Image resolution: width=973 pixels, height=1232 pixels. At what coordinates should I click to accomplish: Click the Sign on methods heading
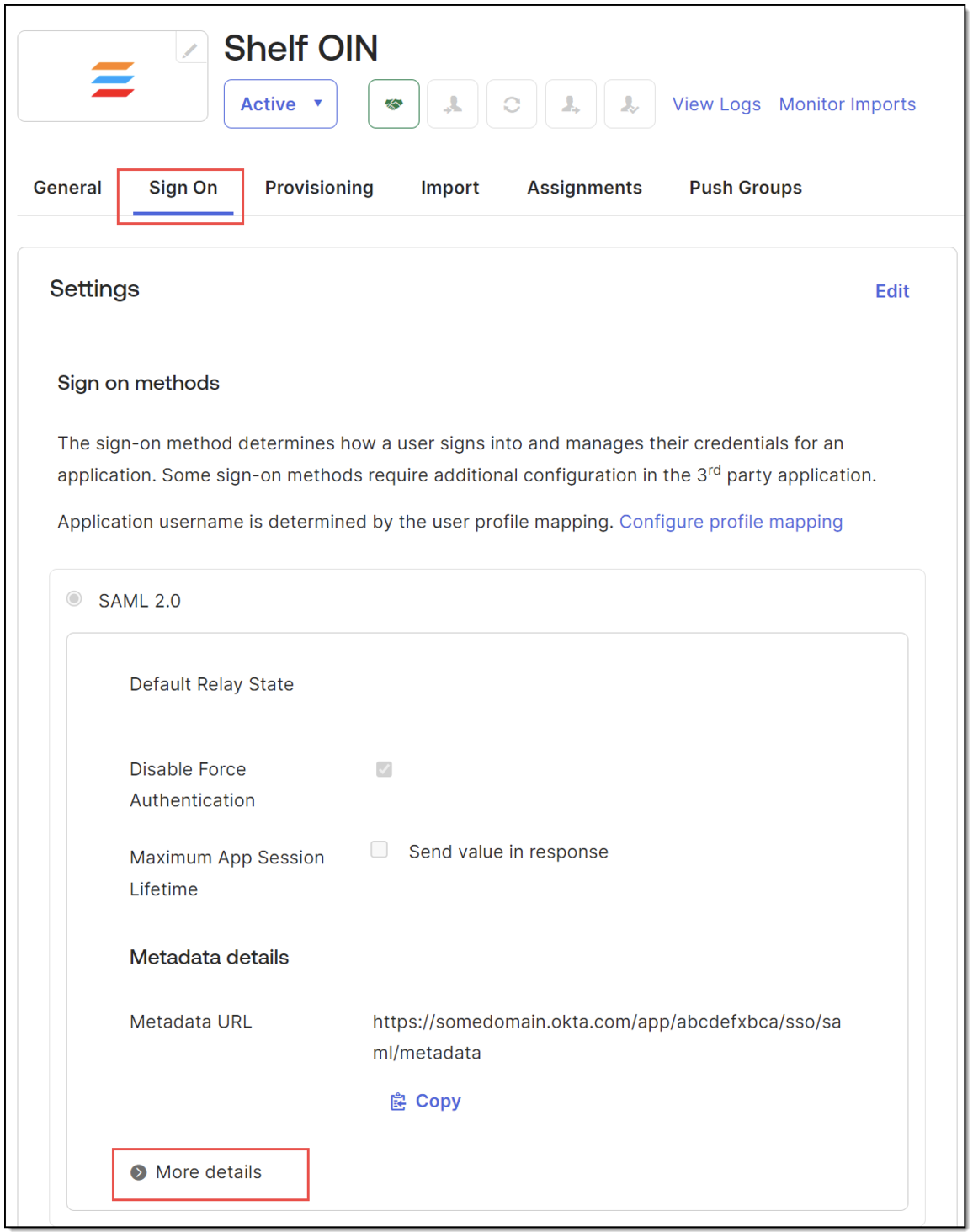coord(138,383)
